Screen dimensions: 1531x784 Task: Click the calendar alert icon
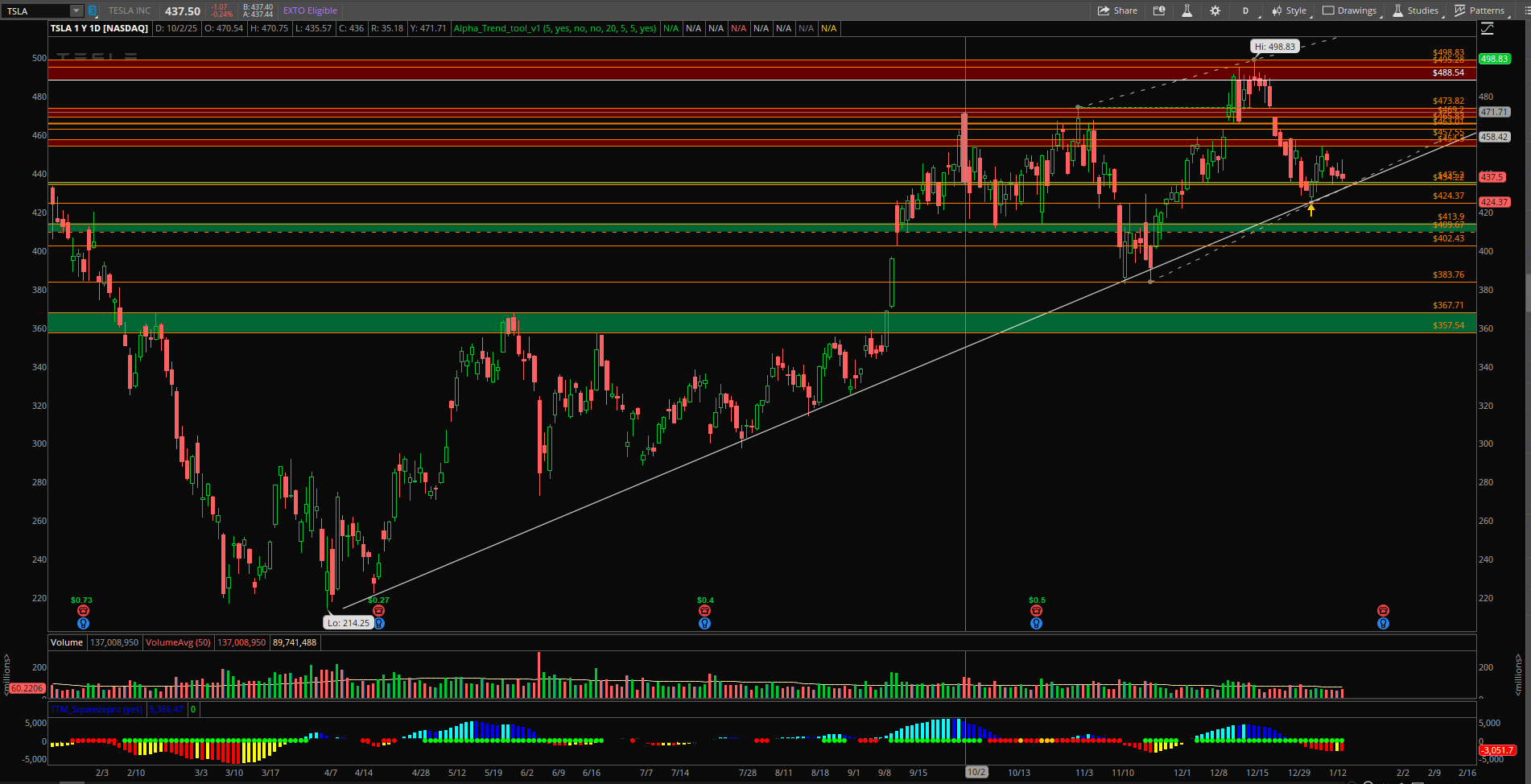tap(1159, 10)
